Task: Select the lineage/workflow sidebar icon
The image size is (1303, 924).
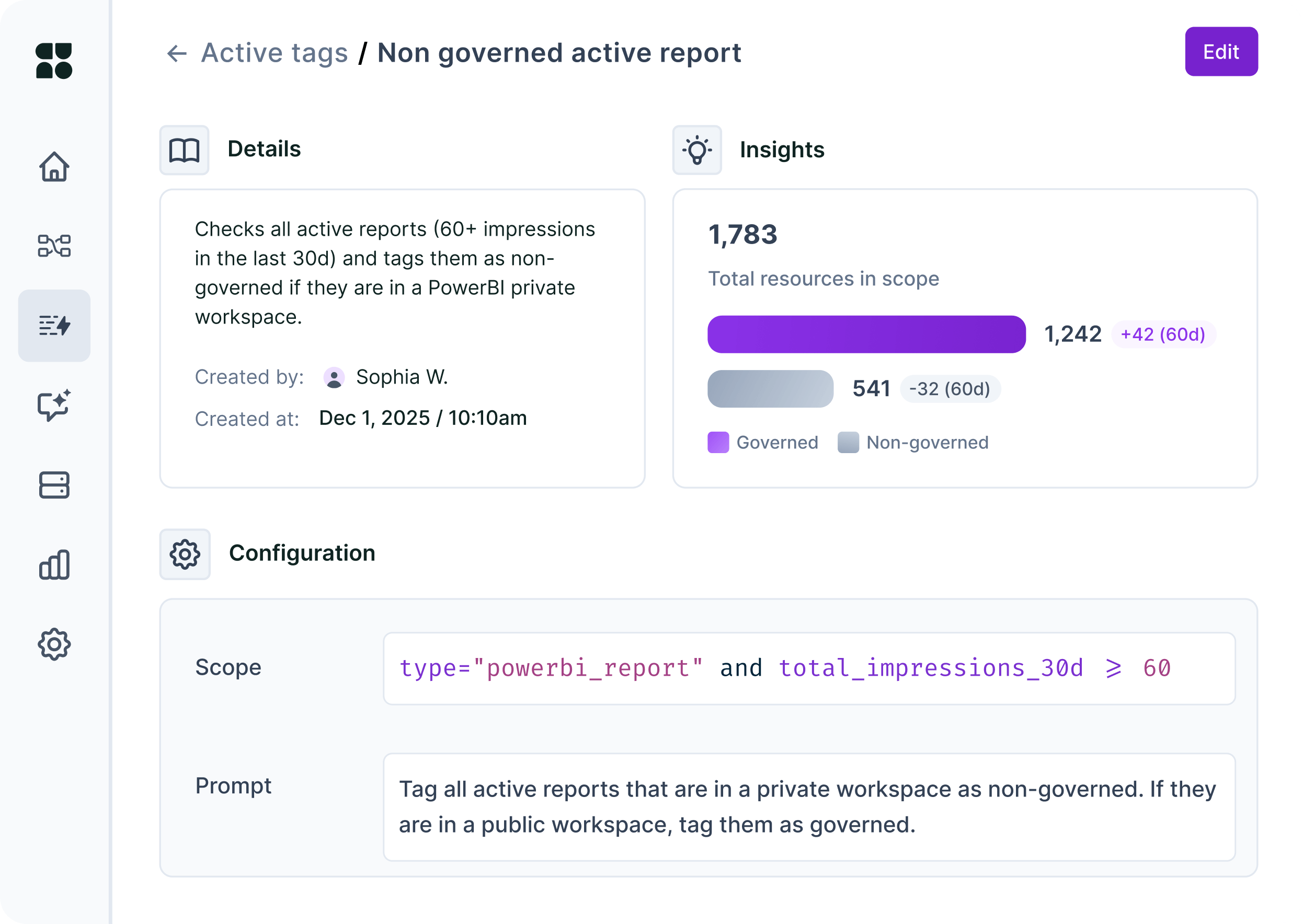Action: pyautogui.click(x=54, y=246)
